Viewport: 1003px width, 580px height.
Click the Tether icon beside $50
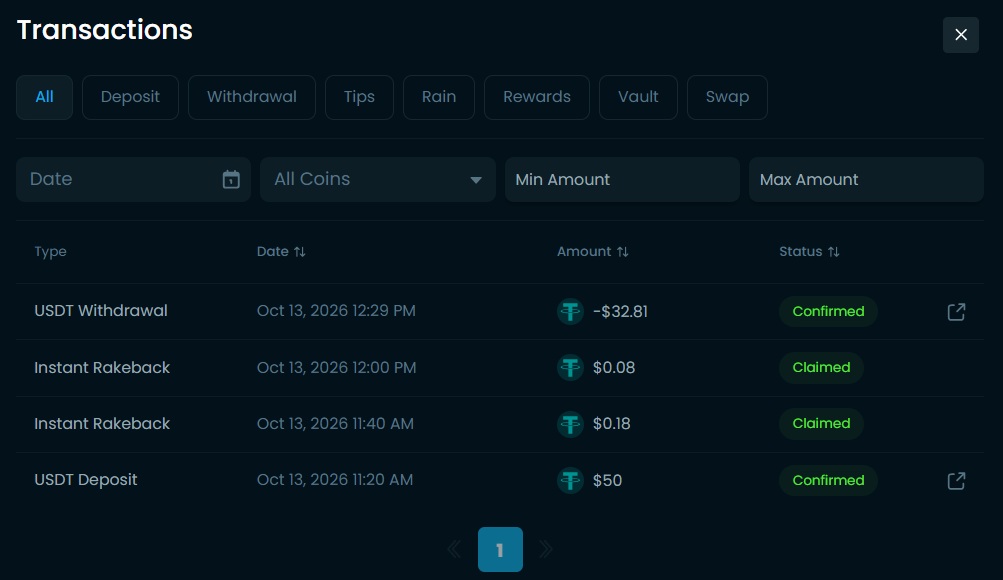coord(570,480)
